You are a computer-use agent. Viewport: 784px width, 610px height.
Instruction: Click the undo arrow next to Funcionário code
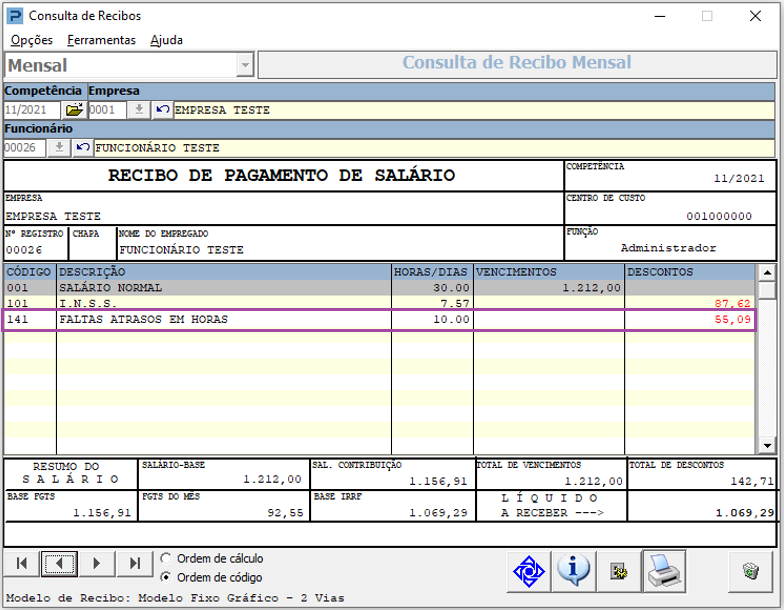[x=83, y=148]
